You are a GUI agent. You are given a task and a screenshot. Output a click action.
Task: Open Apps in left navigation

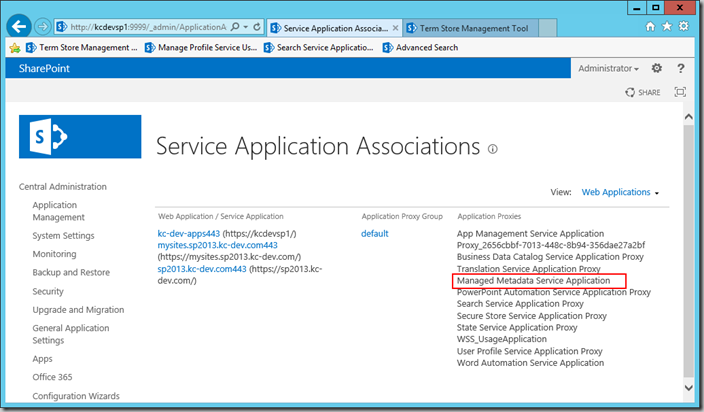click(x=42, y=359)
